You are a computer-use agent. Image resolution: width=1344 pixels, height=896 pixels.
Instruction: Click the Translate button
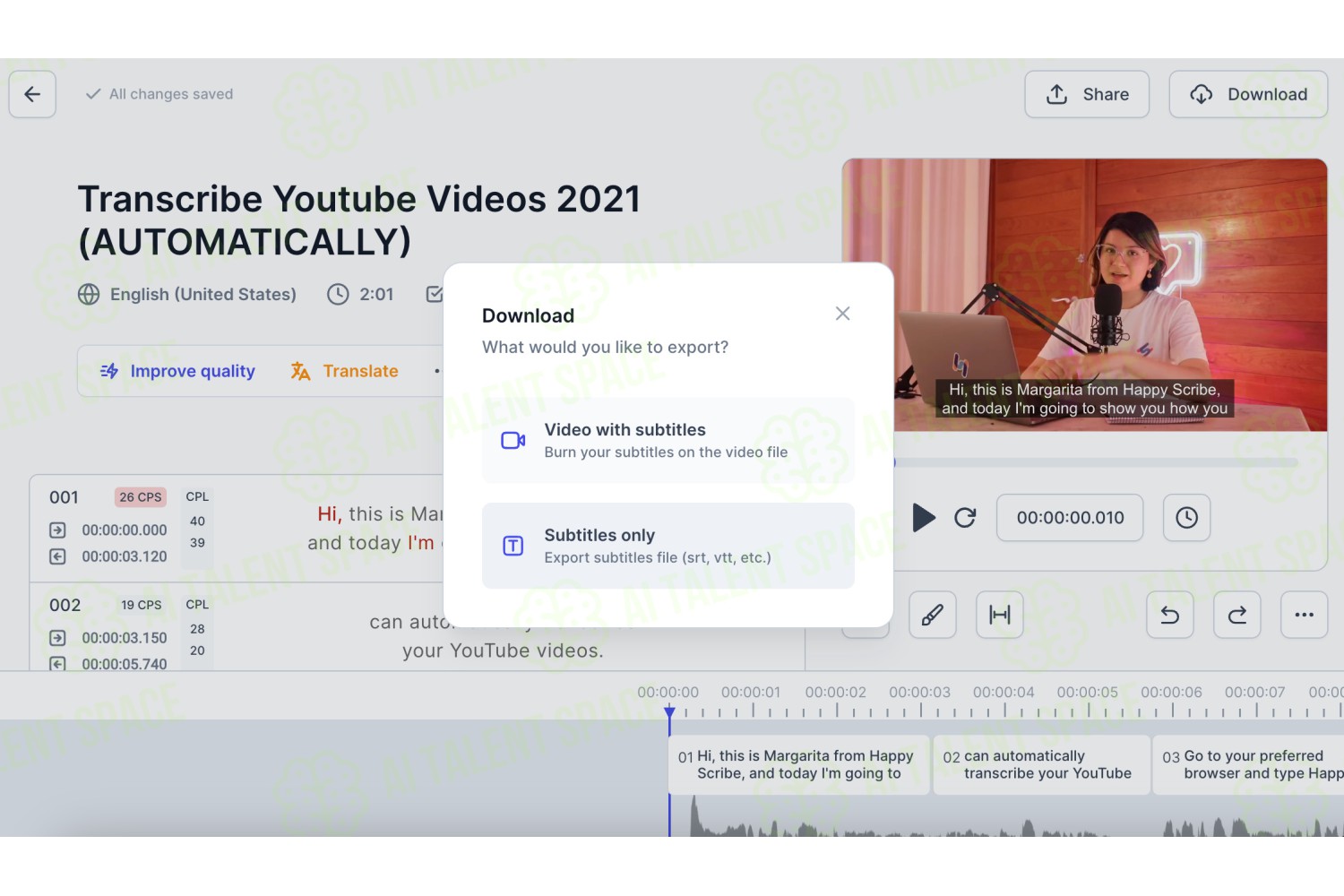tap(344, 371)
